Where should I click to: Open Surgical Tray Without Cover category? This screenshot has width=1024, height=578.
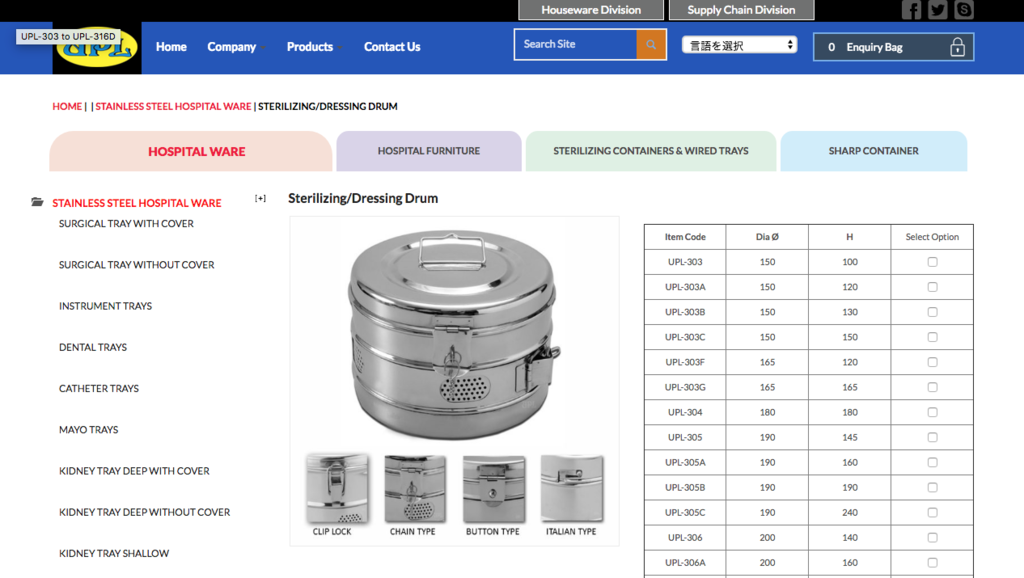[136, 265]
